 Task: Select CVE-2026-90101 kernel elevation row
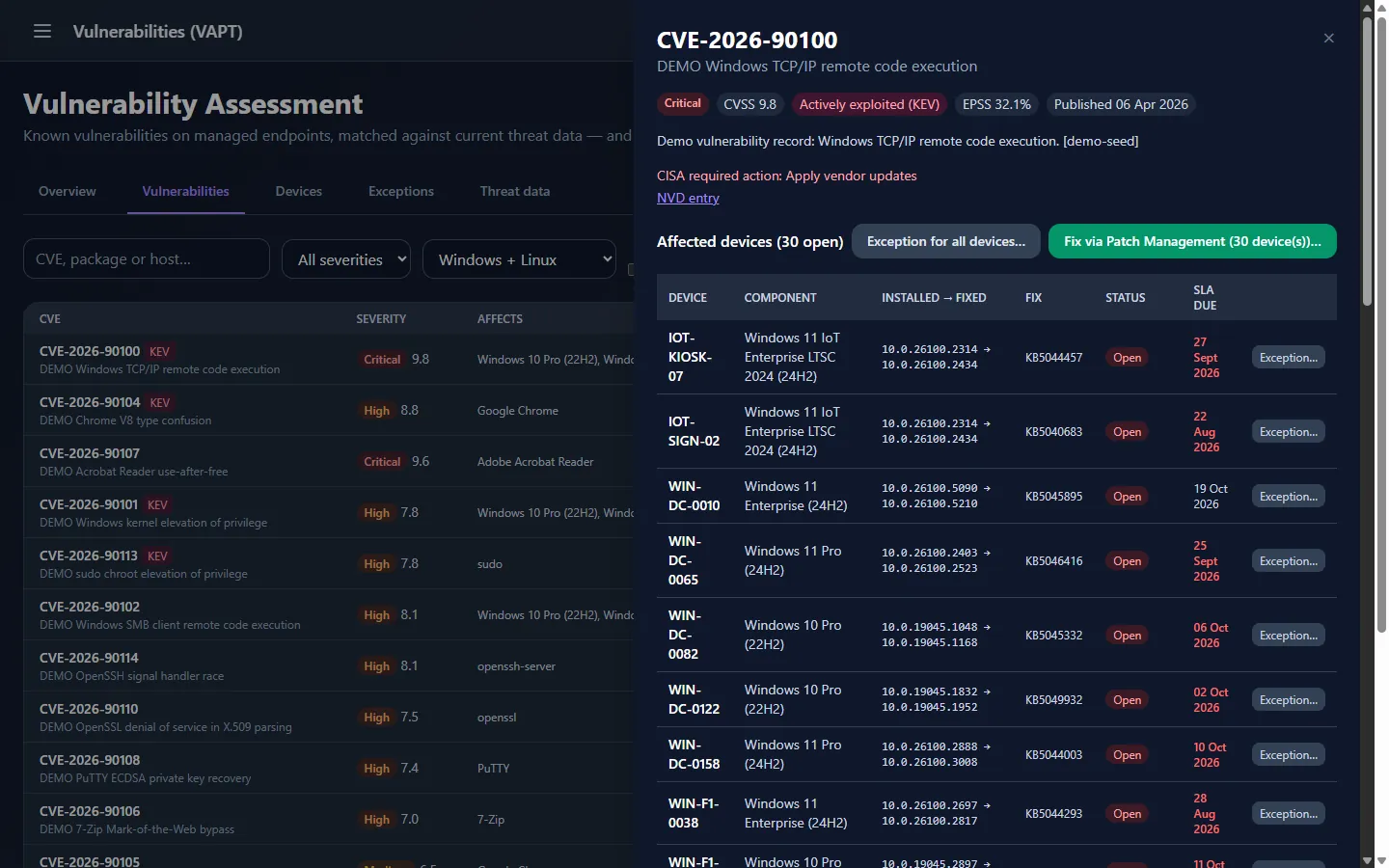(x=329, y=512)
